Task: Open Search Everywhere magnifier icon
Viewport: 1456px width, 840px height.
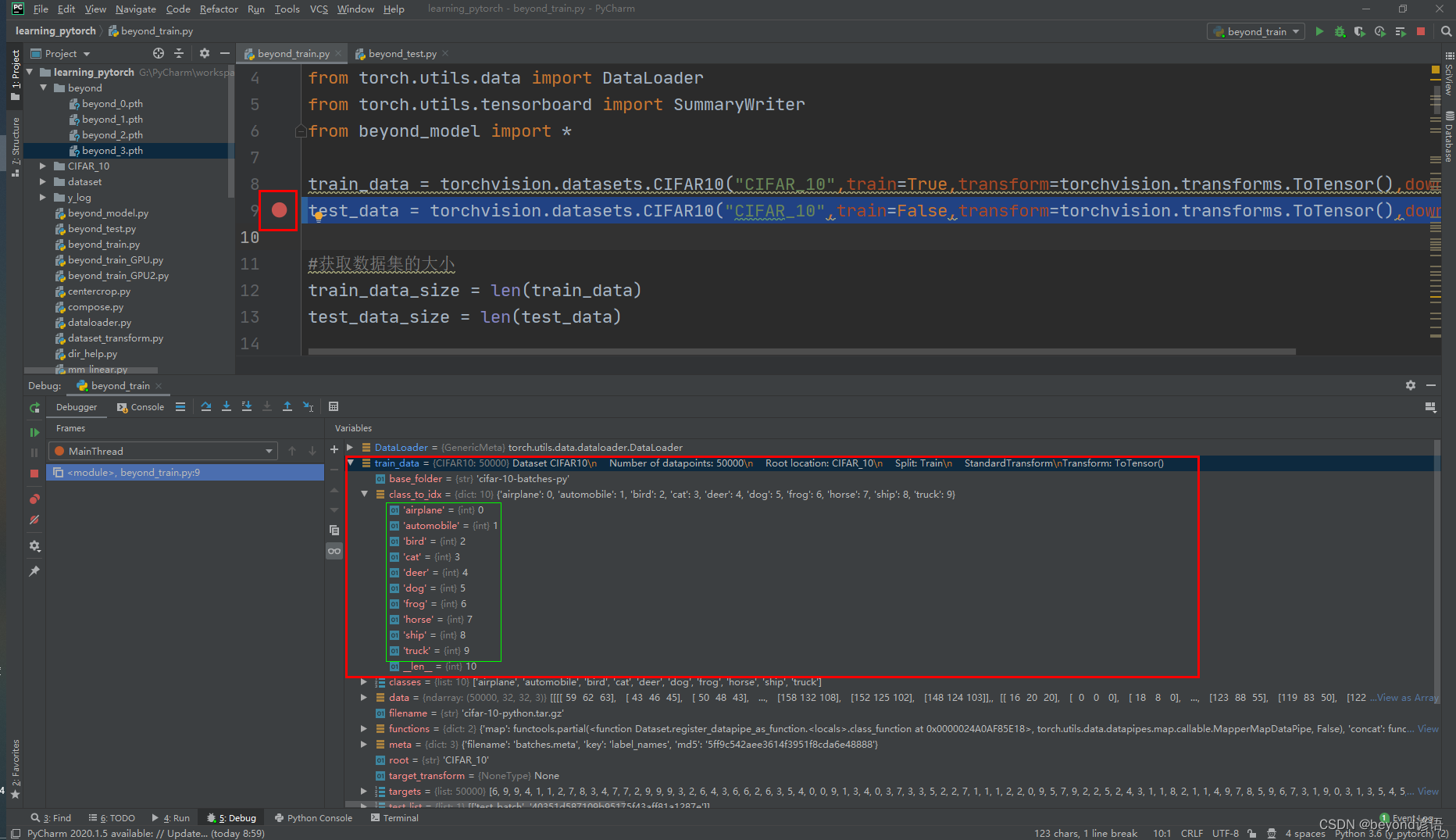Action: tap(1446, 31)
